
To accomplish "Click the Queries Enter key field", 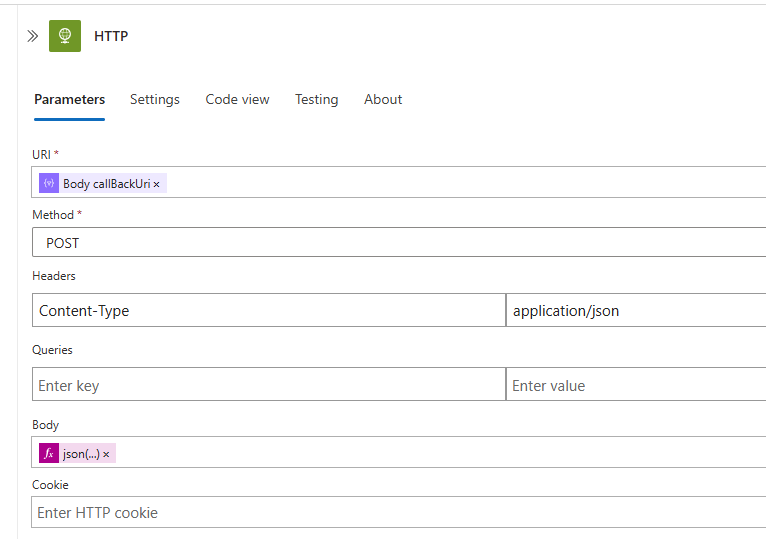I will click(268, 385).
